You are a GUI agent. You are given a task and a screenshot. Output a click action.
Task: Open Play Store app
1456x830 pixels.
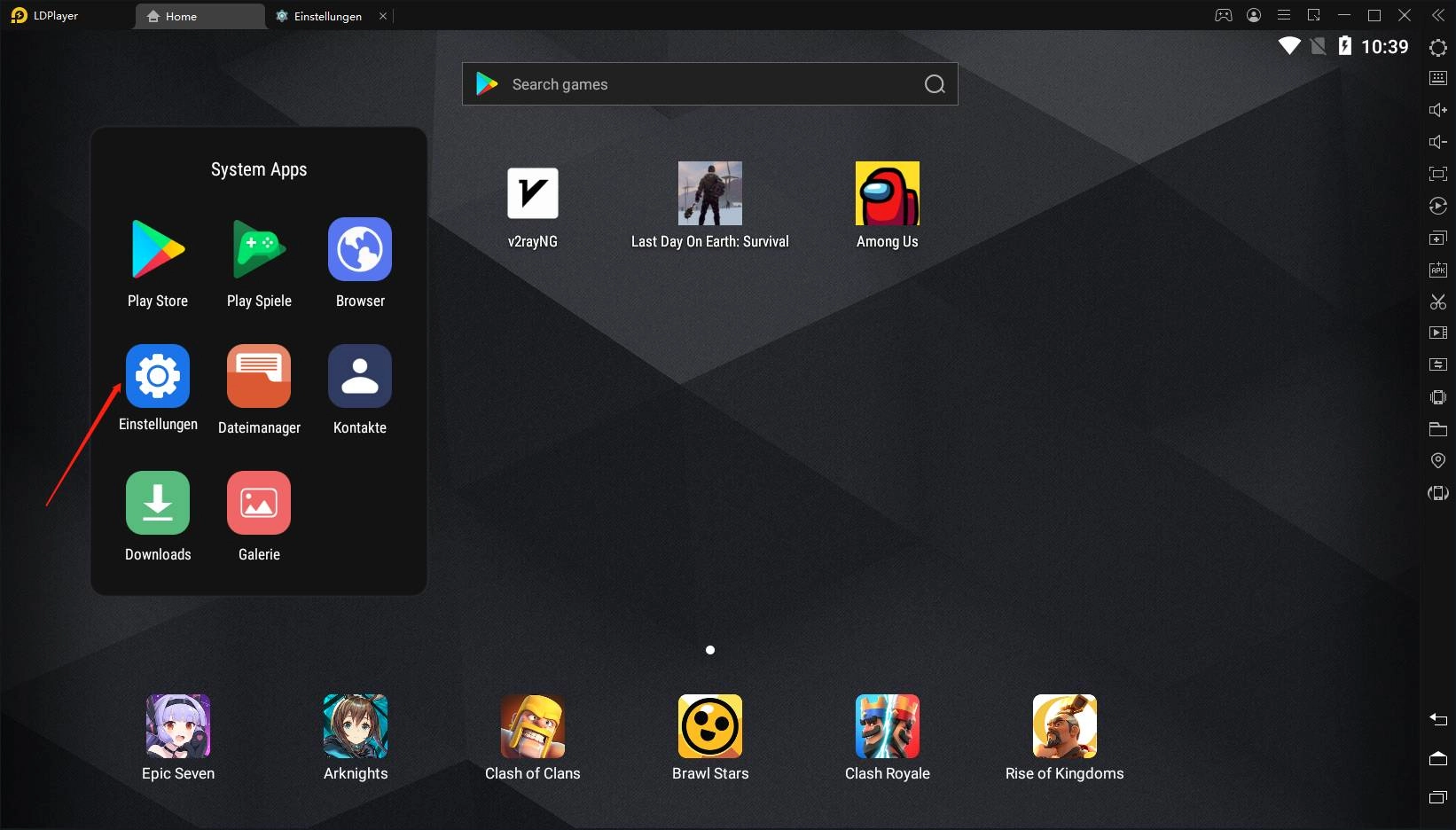click(x=158, y=263)
